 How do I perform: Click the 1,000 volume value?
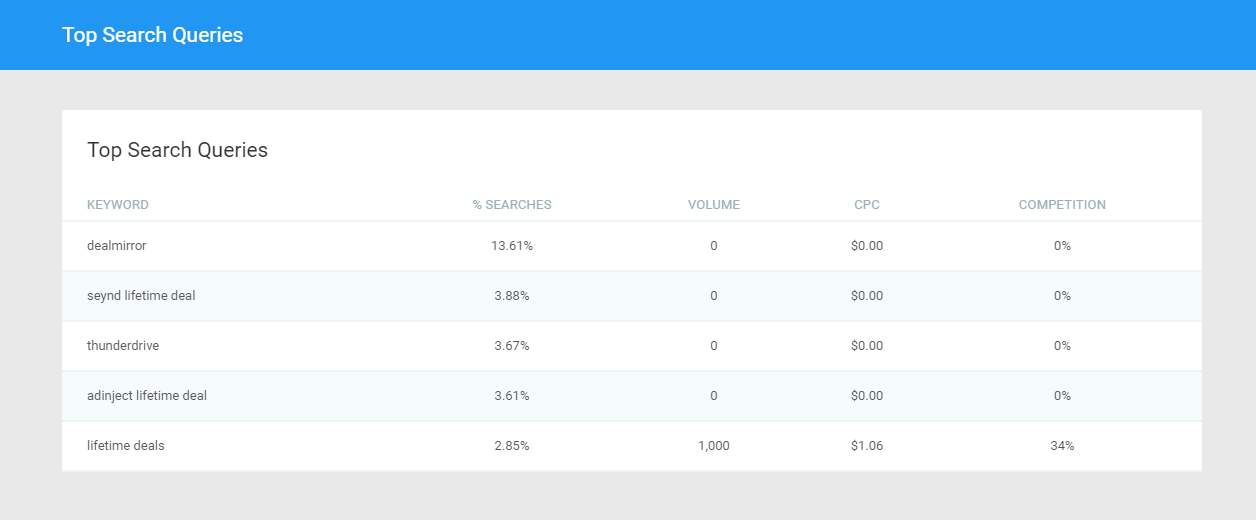point(714,446)
